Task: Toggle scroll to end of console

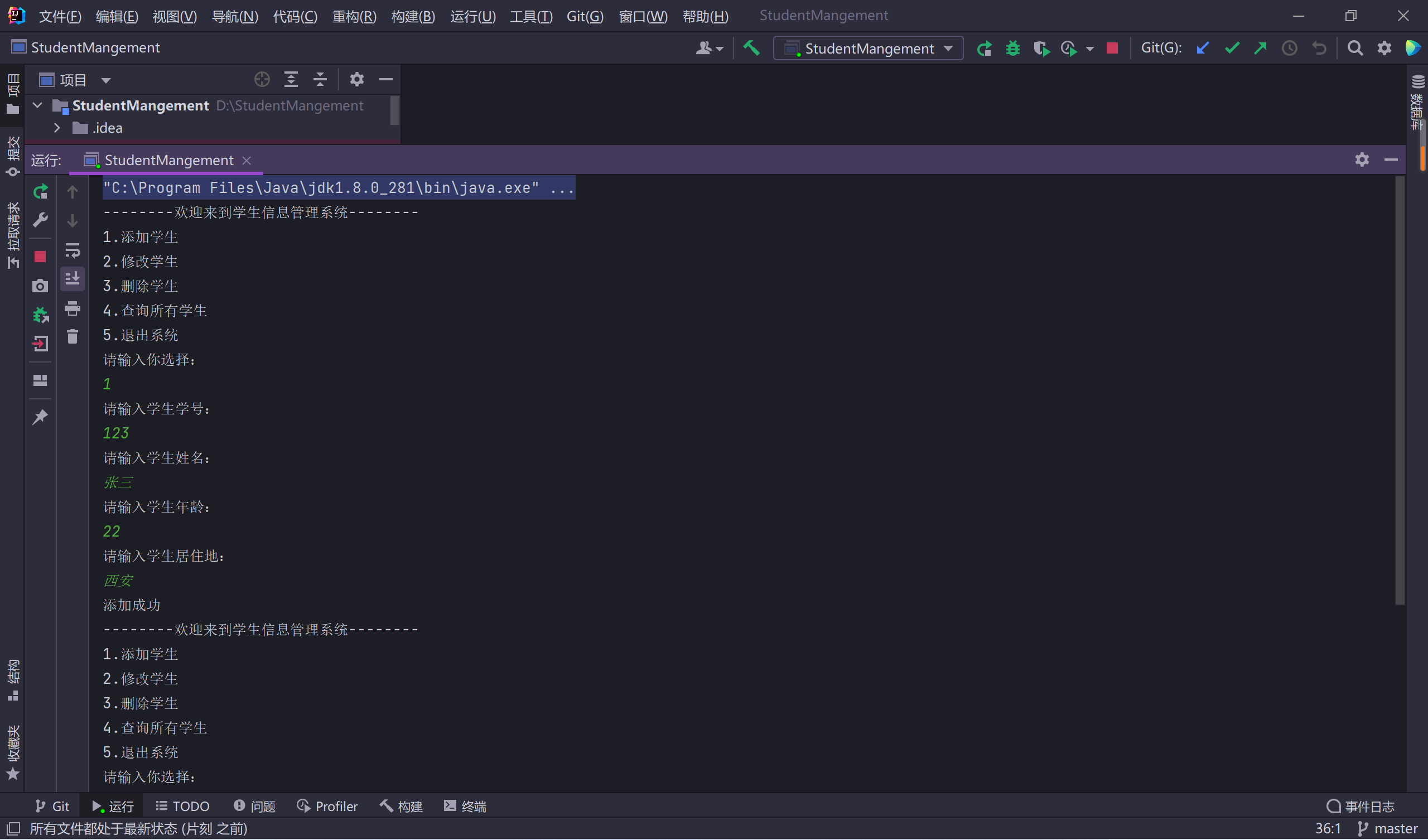Action: point(73,278)
